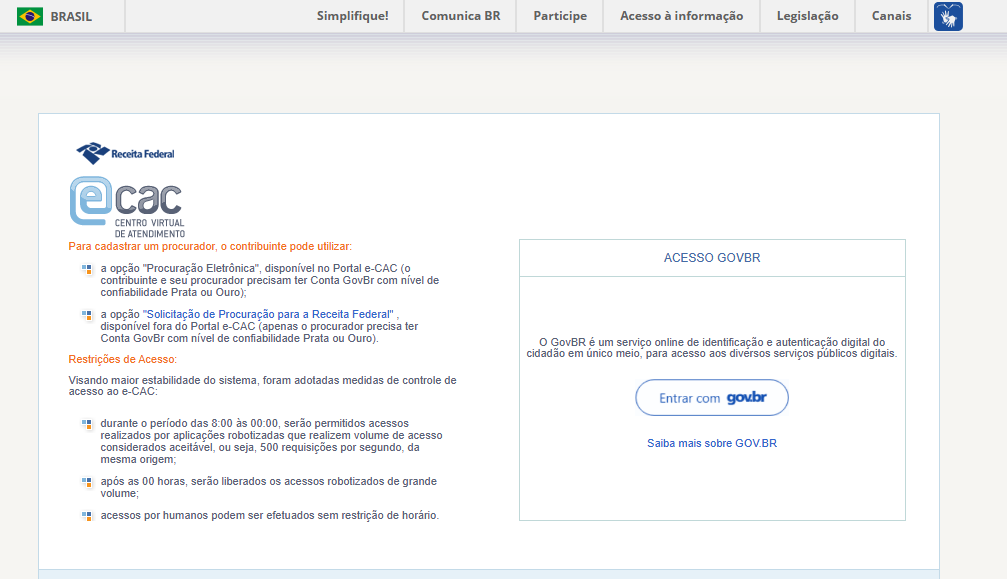Click the Entrar com gov.br button
The image size is (1007, 579).
click(712, 397)
